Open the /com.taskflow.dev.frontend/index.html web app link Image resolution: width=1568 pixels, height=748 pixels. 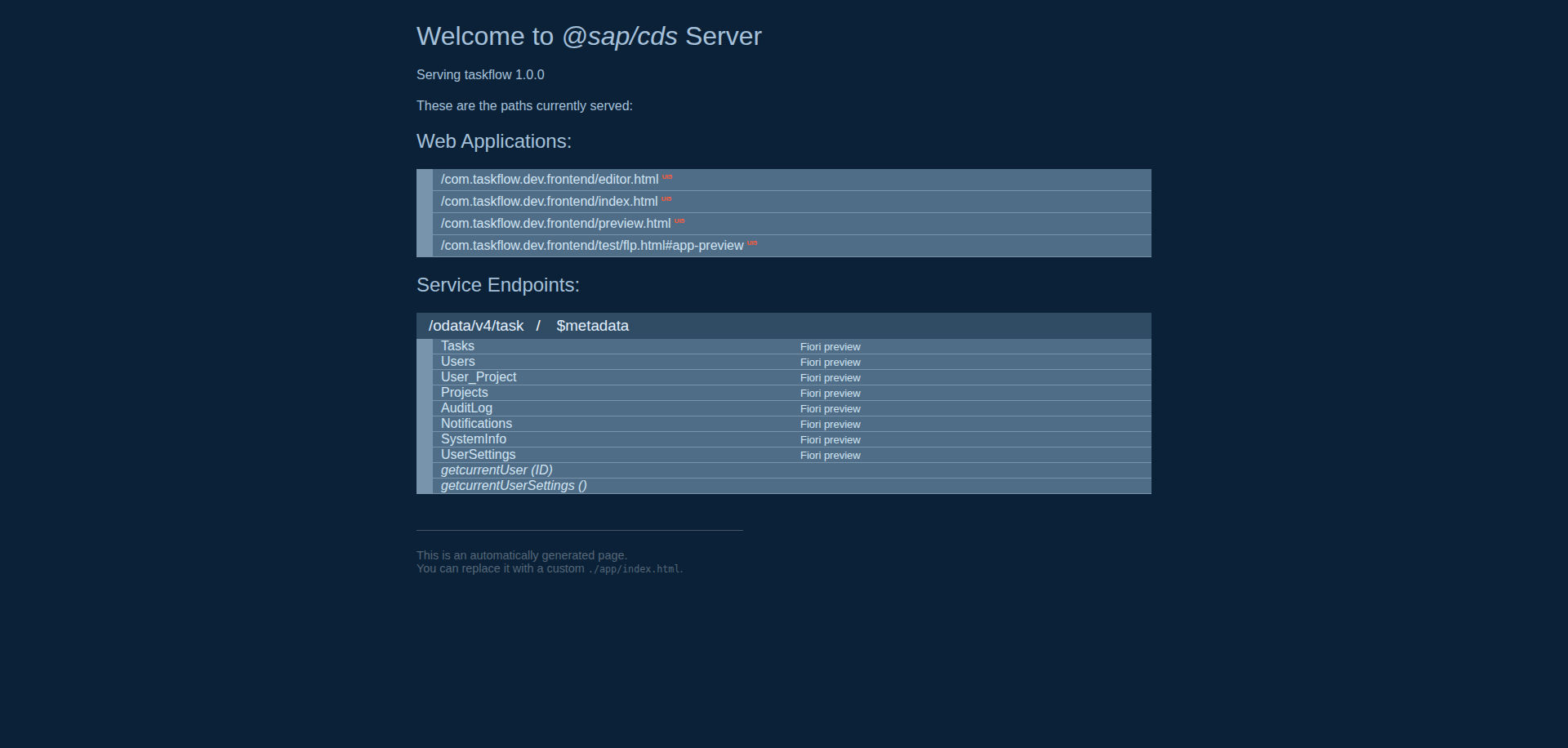[x=549, y=202]
